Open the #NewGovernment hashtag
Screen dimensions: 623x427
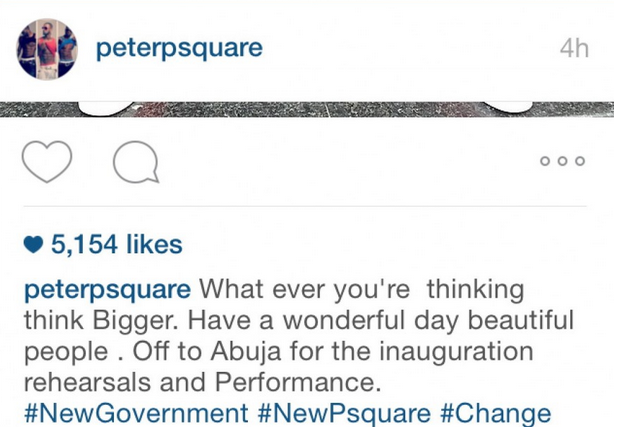136,412
